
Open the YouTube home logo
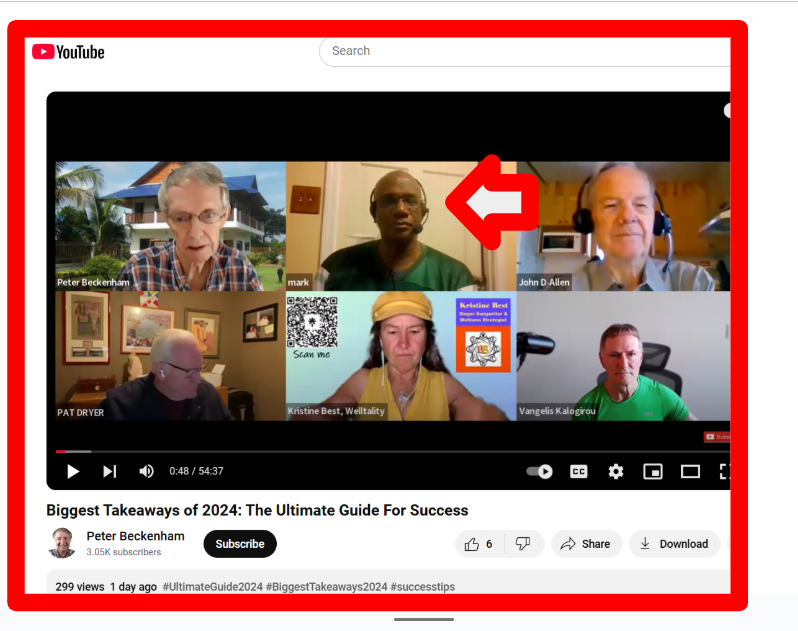coord(68,52)
